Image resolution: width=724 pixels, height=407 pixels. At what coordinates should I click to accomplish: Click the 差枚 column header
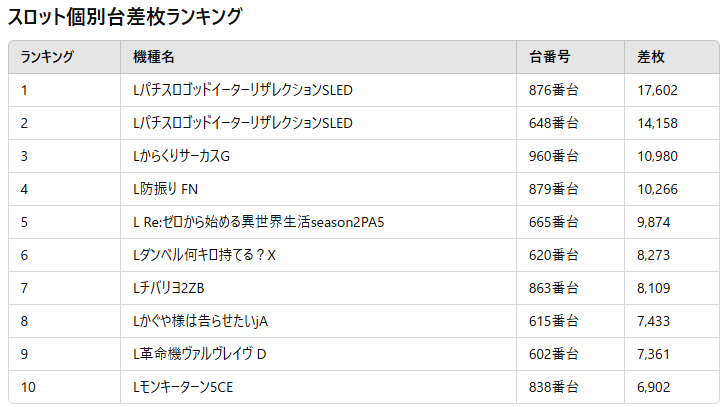(651, 58)
